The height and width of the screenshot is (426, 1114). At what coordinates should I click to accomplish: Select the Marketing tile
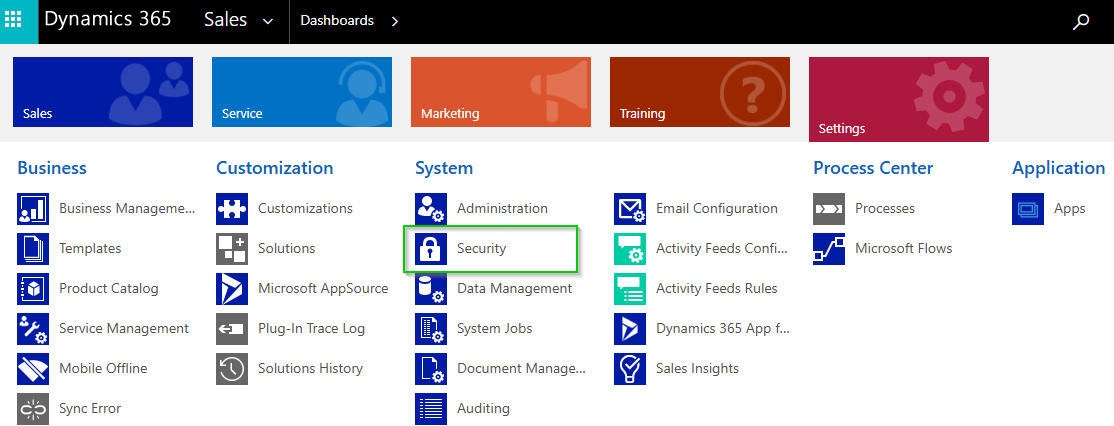point(500,92)
